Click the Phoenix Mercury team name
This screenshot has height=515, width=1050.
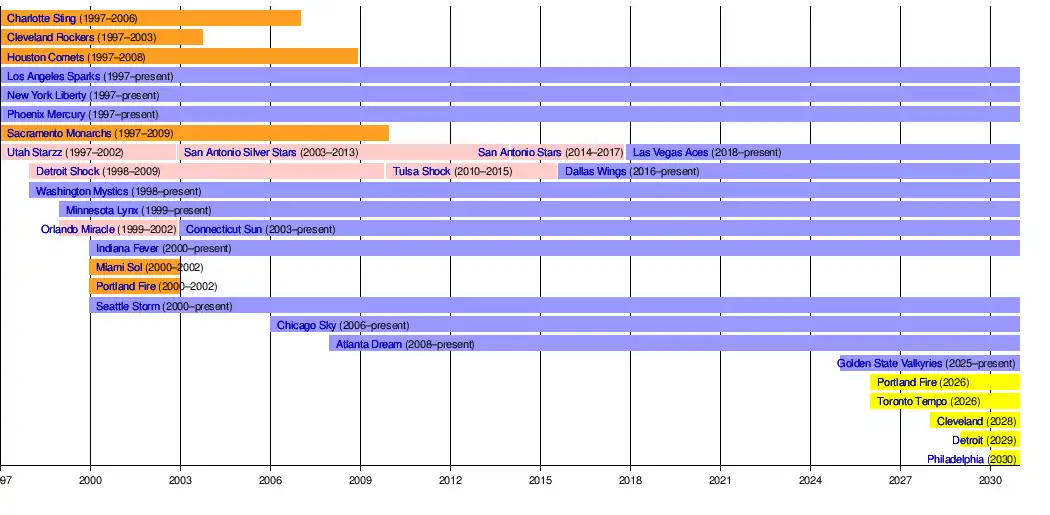[x=46, y=114]
